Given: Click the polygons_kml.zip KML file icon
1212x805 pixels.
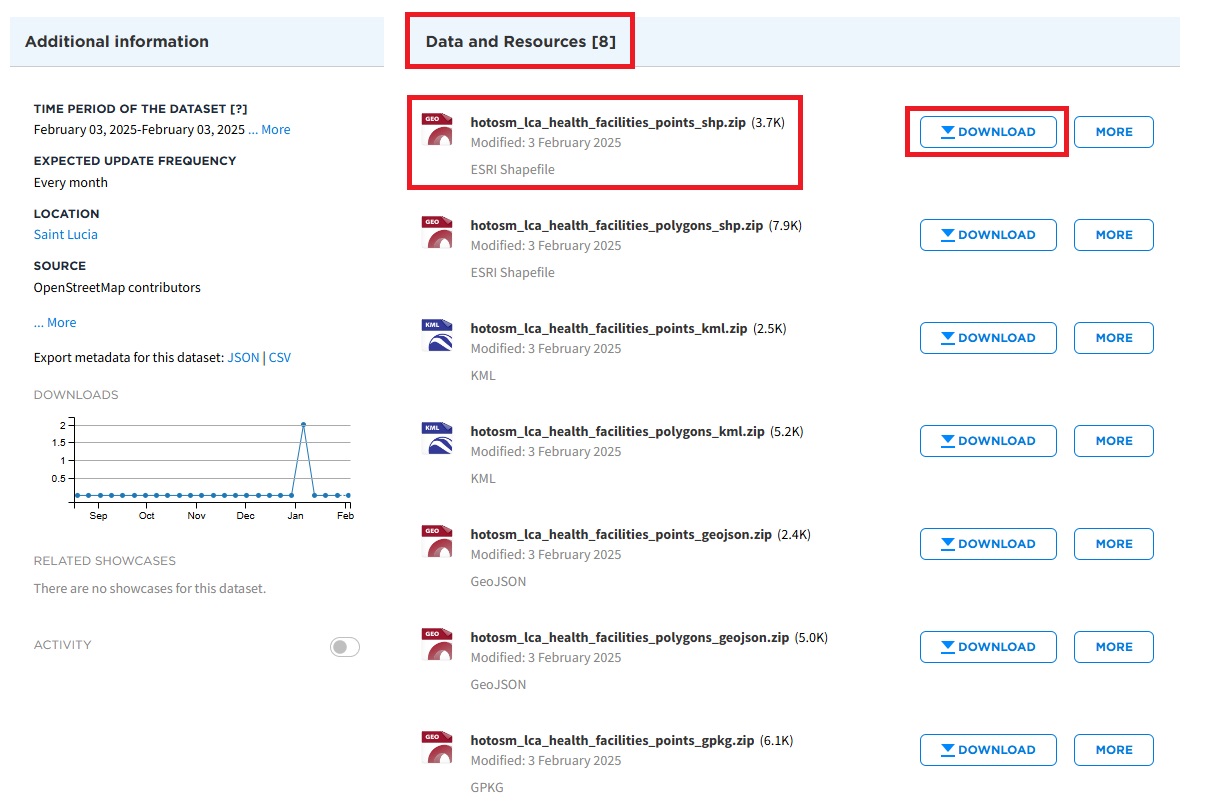Looking at the screenshot, I should [x=437, y=439].
